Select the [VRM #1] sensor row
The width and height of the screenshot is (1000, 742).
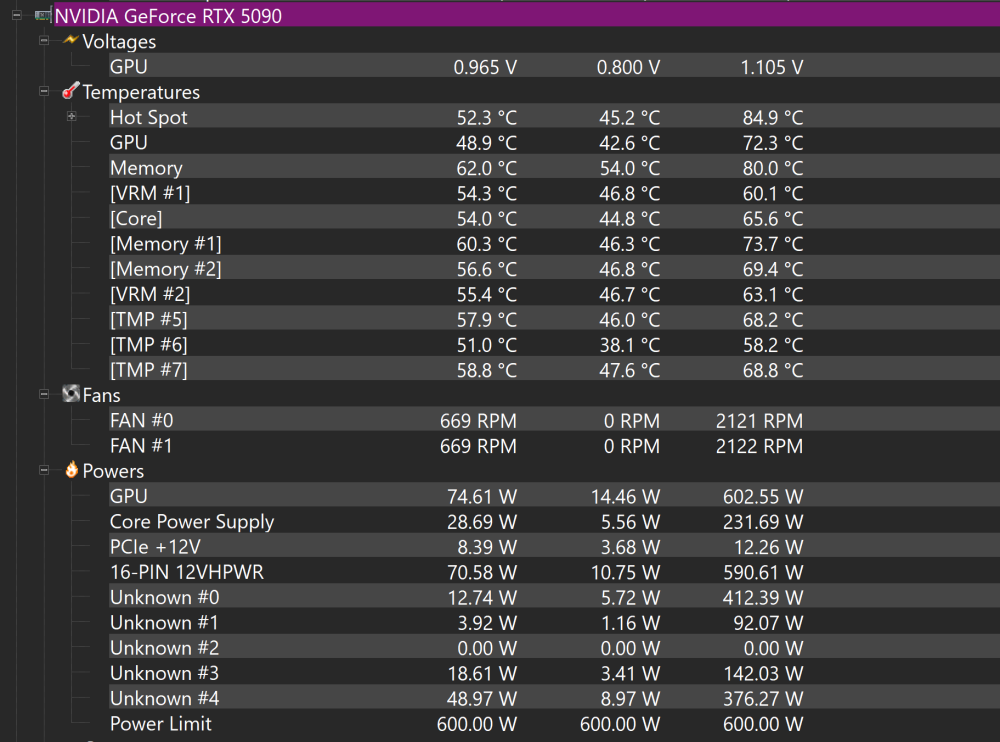coord(554,193)
